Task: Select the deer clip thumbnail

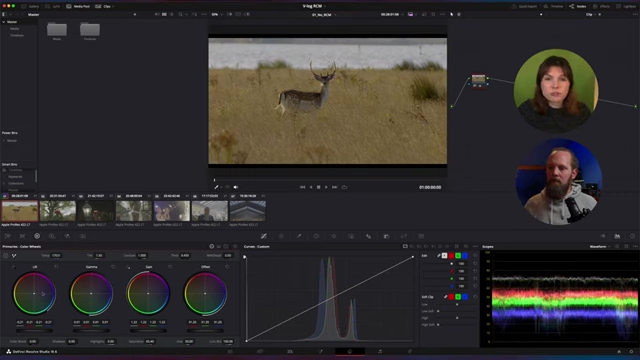Action: [x=20, y=211]
